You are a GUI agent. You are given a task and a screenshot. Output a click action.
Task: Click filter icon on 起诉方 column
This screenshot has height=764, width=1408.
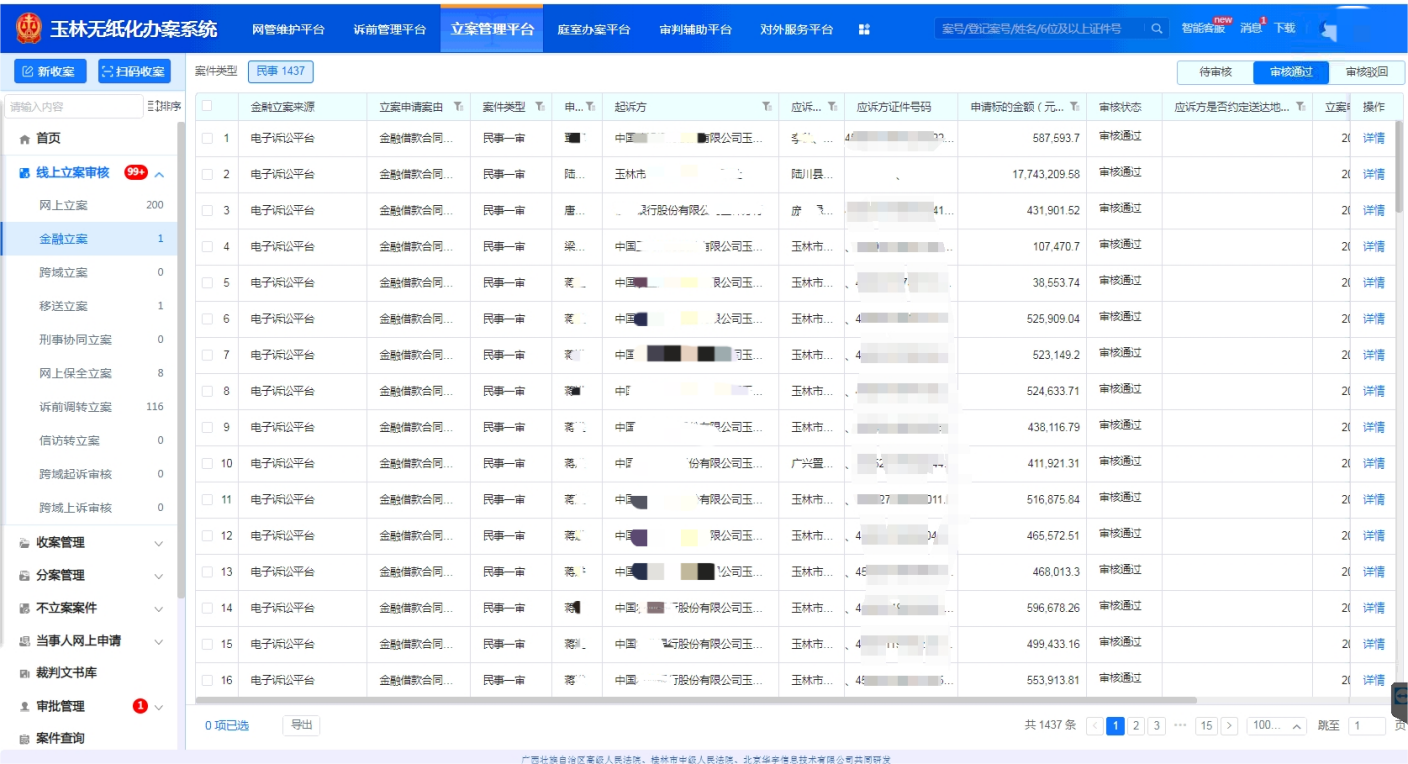point(767,107)
